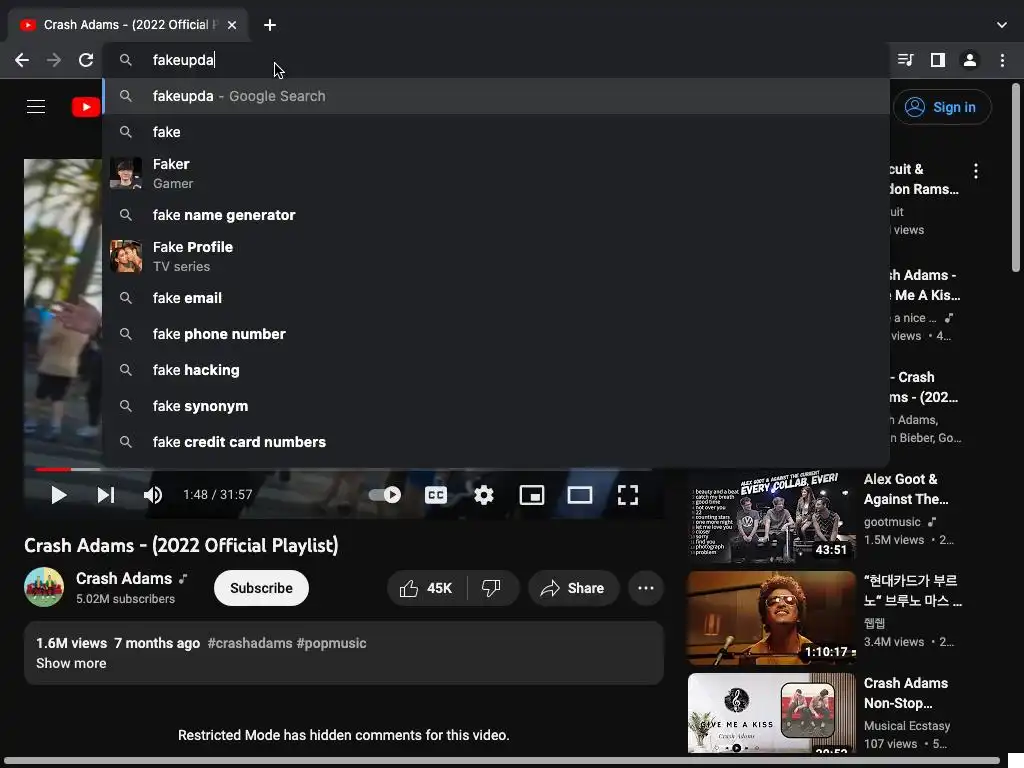Open more actions ellipsis button
This screenshot has height=768, width=1024.
(646, 588)
